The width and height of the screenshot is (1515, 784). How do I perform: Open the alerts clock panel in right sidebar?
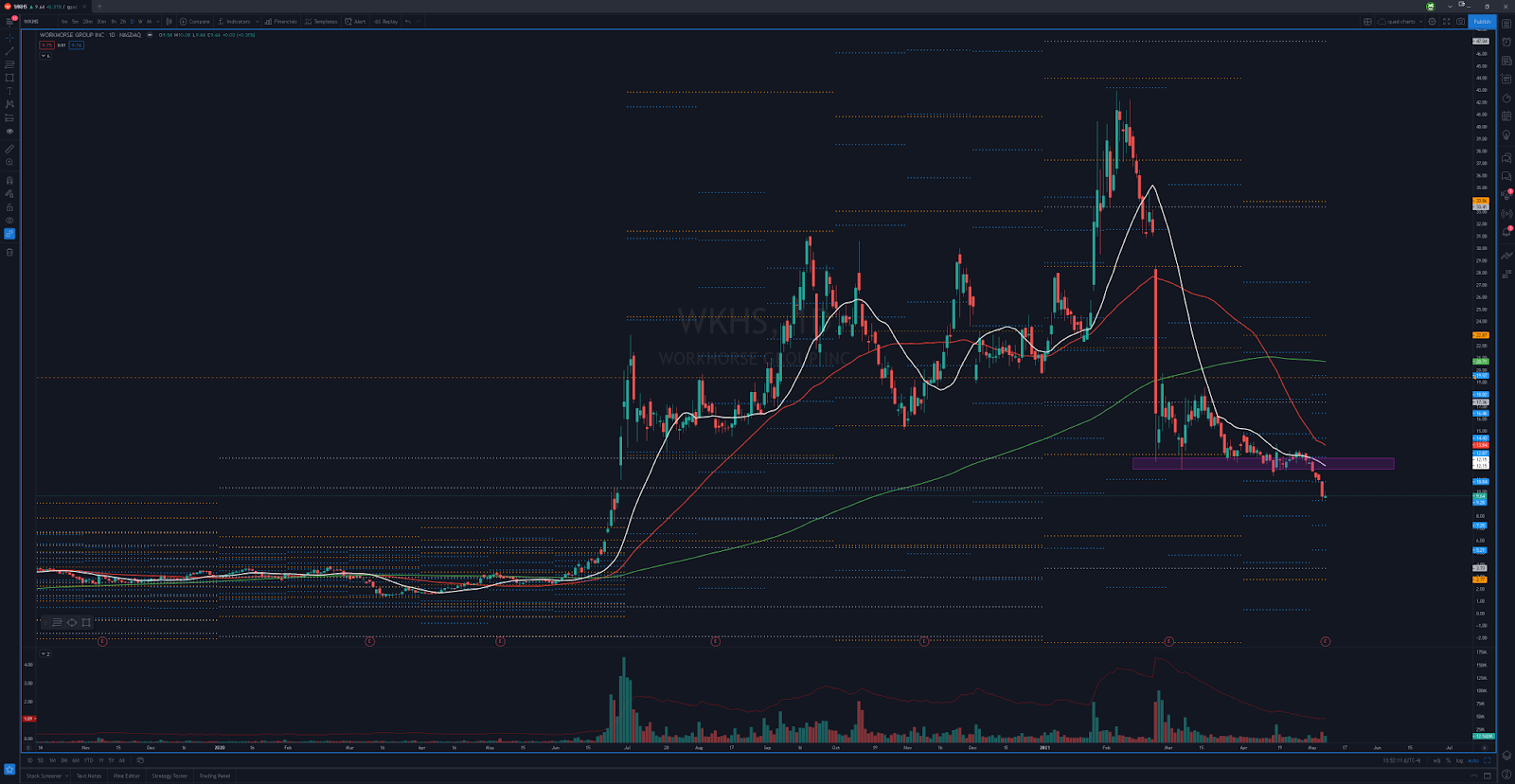click(x=1506, y=42)
